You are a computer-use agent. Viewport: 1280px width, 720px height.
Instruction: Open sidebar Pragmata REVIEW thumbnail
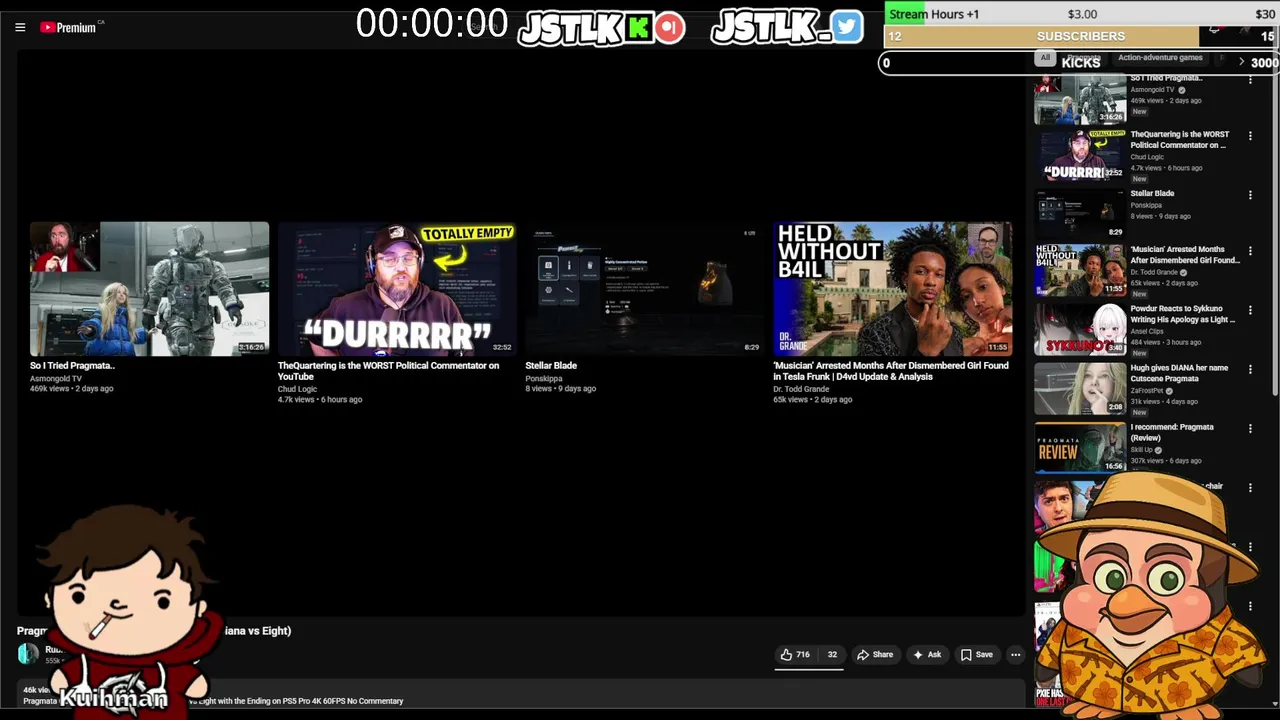coord(1080,447)
